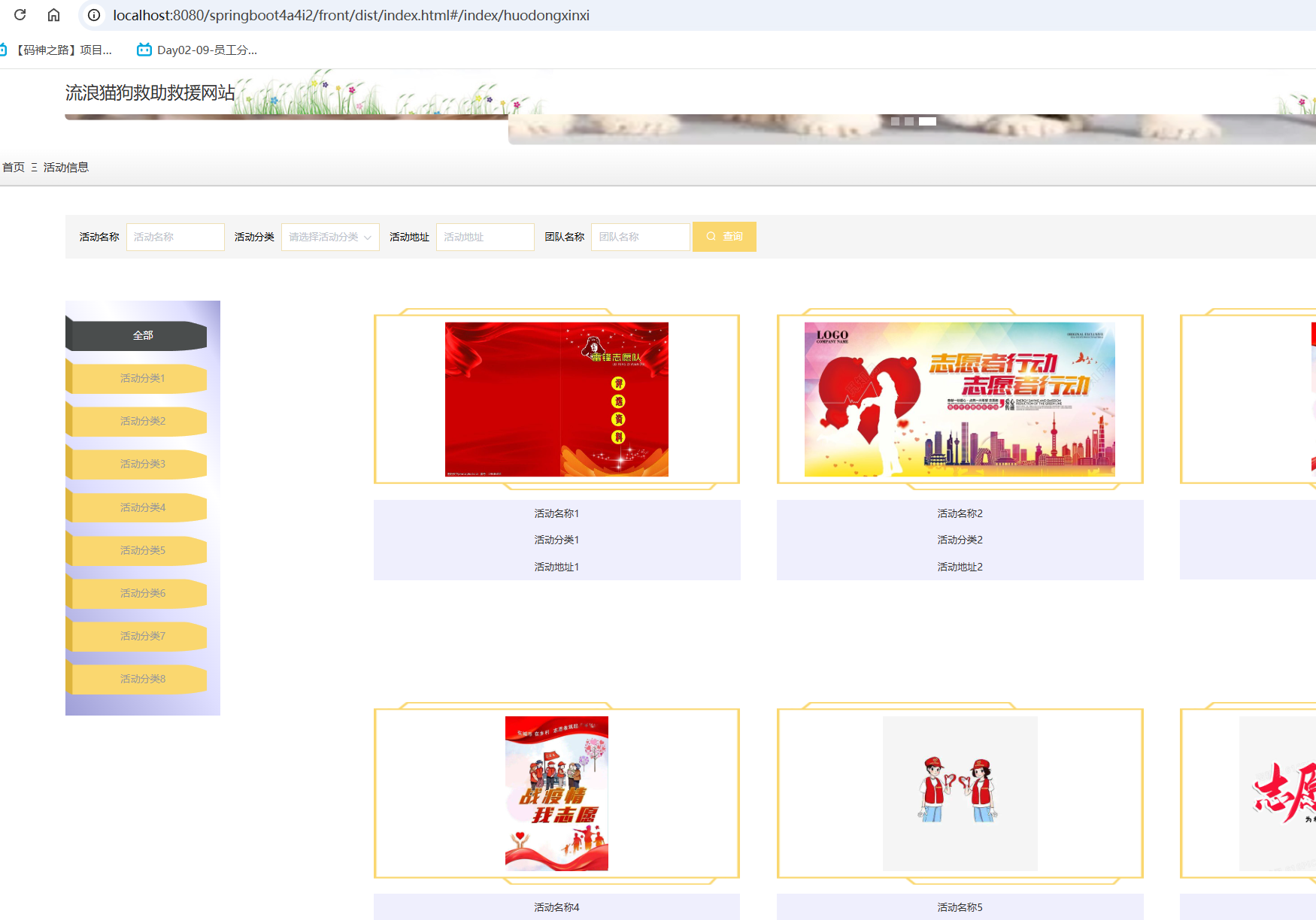The image size is (1316, 920).
Task: Click the address bar URL
Action: (x=351, y=15)
